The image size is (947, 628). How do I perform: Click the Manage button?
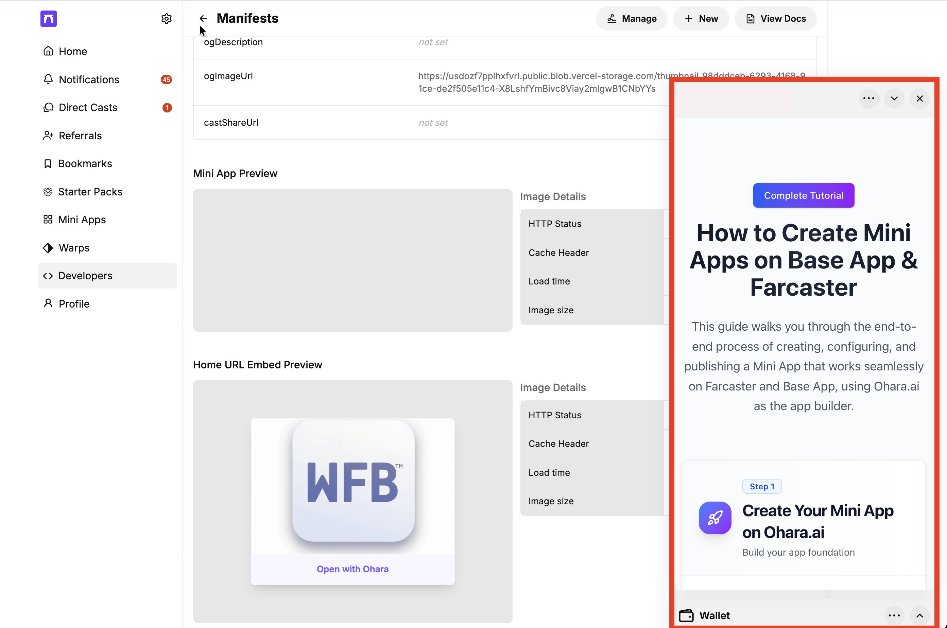point(631,19)
